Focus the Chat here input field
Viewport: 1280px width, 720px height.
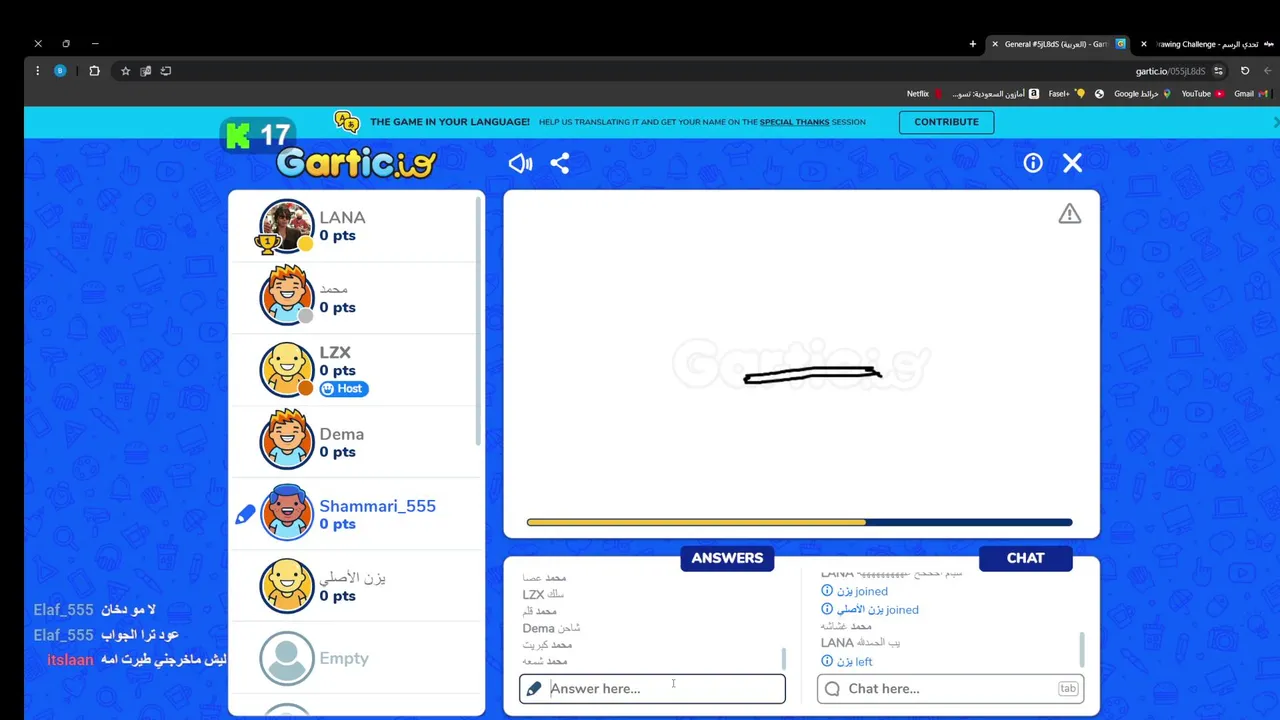pyautogui.click(x=950, y=688)
